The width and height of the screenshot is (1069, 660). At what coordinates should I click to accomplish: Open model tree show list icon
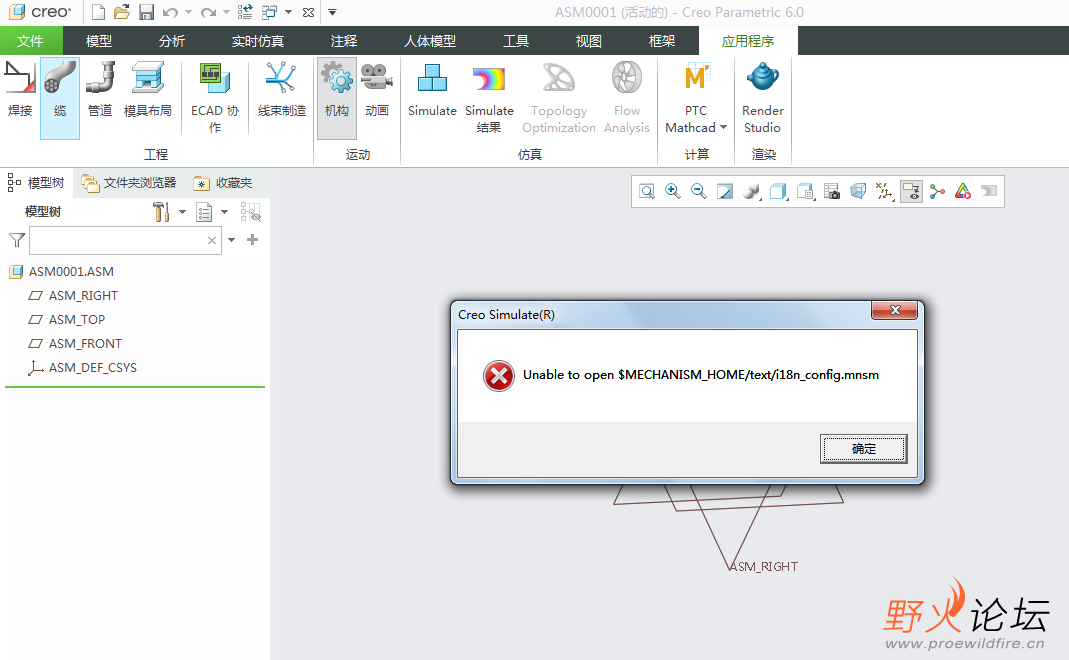click(x=204, y=212)
